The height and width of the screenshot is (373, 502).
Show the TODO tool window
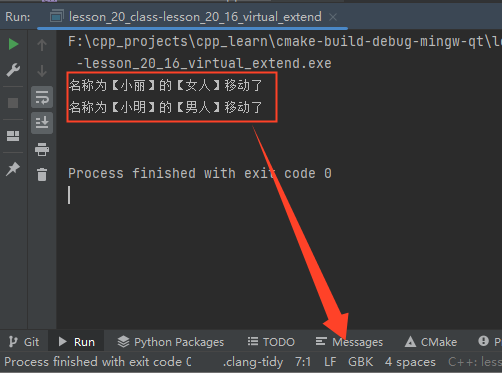271,342
